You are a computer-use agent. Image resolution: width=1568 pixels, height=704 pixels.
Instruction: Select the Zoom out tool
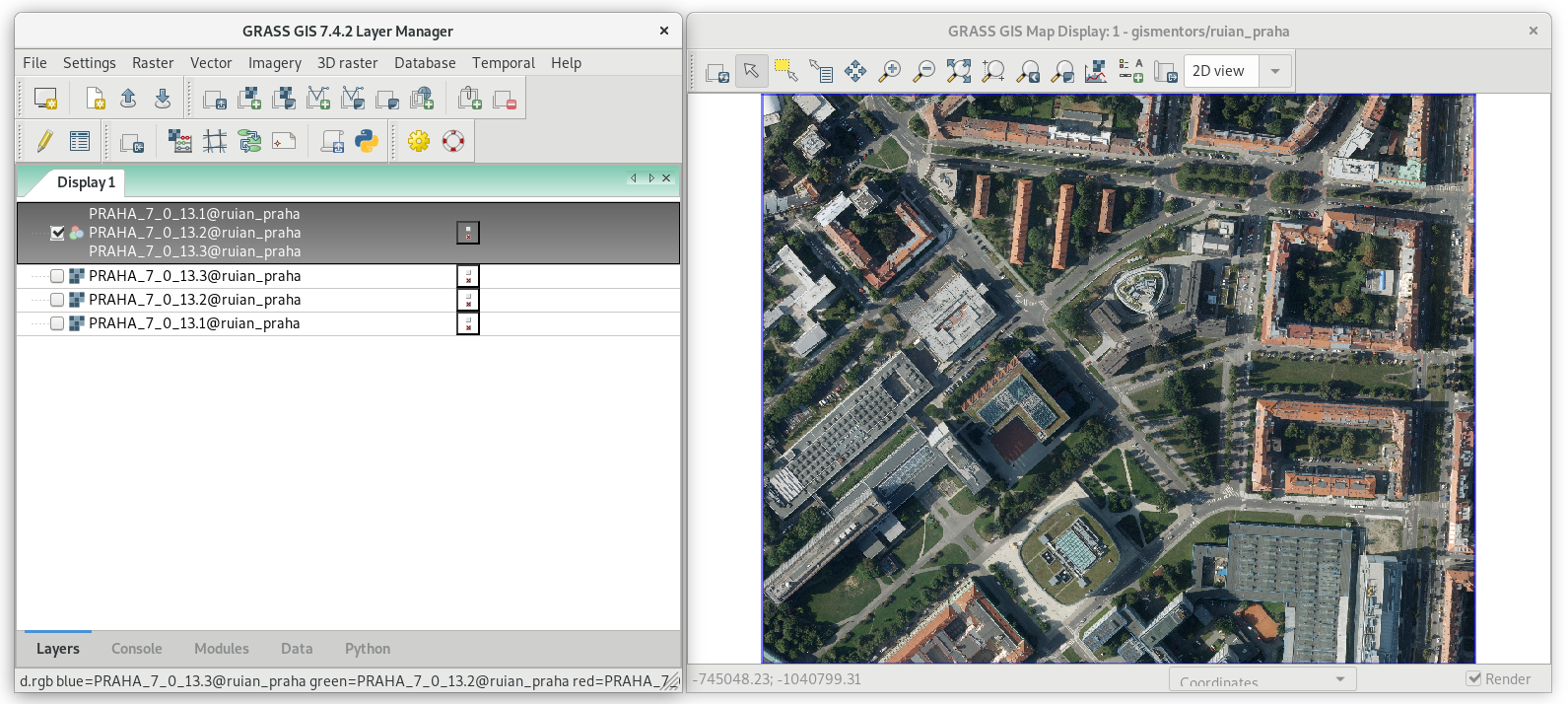click(924, 71)
